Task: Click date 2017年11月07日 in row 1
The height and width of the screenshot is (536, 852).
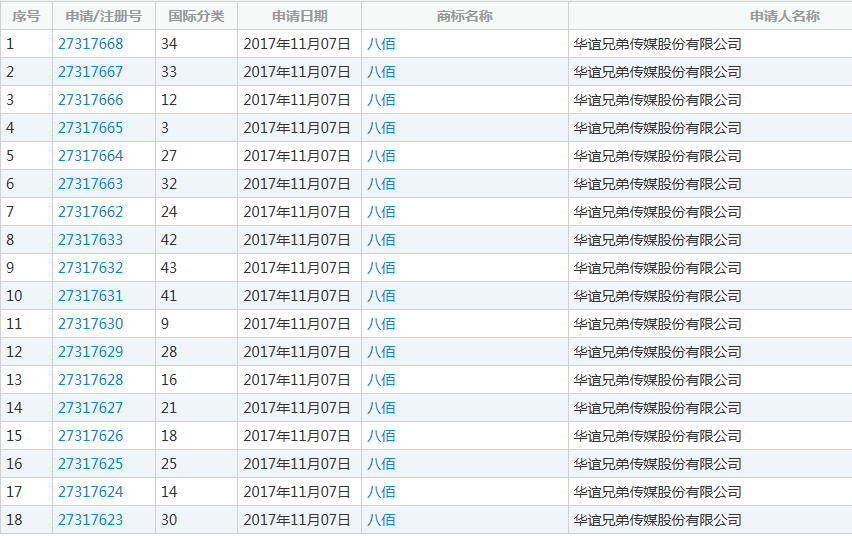Action: (x=297, y=44)
